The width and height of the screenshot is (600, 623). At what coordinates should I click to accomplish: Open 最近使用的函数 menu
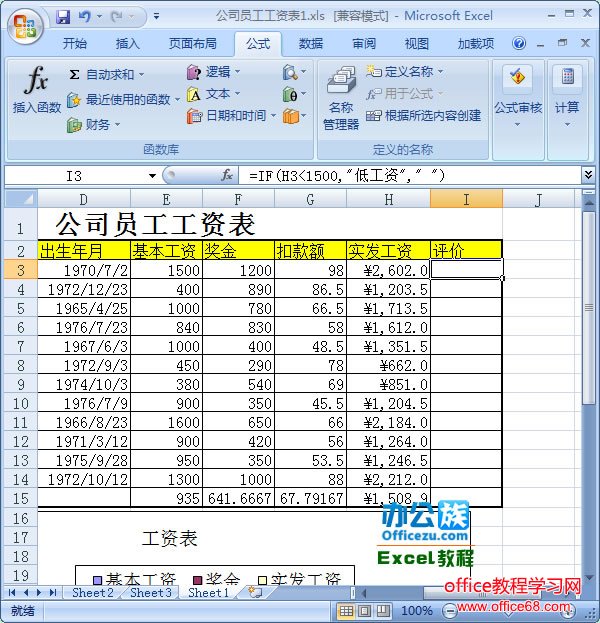click(123, 99)
